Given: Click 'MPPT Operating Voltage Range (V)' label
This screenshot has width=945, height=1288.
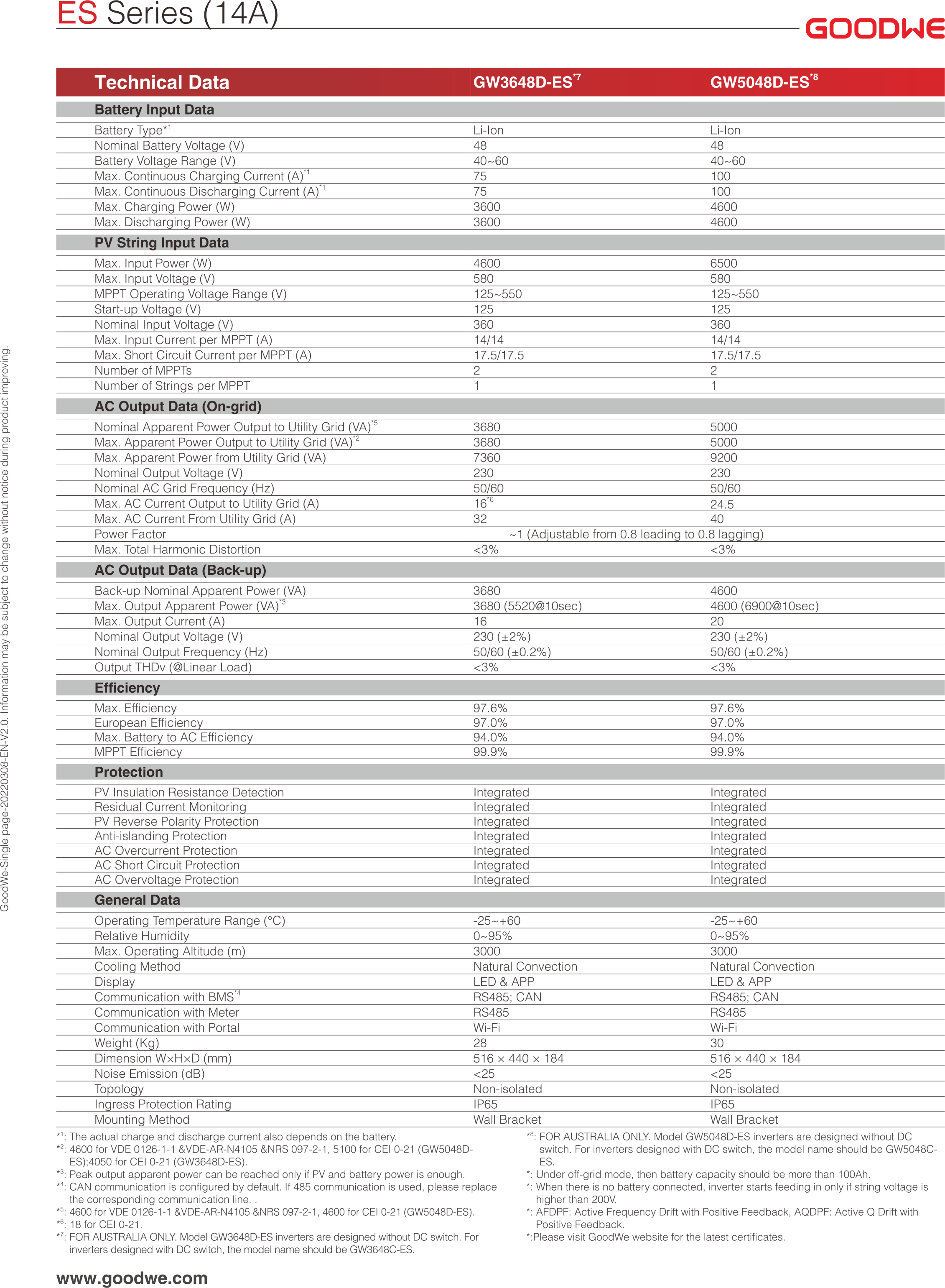Looking at the screenshot, I should click(191, 294).
